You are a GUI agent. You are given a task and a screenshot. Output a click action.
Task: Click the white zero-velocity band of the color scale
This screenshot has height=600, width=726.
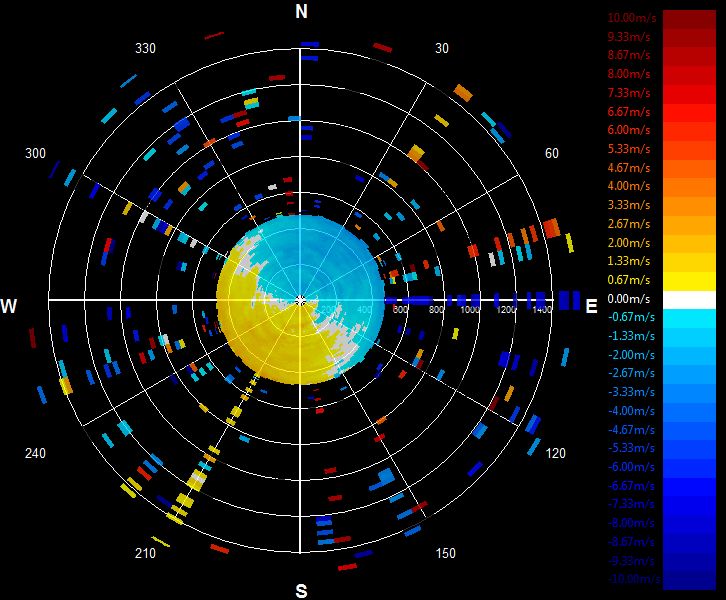(x=689, y=300)
